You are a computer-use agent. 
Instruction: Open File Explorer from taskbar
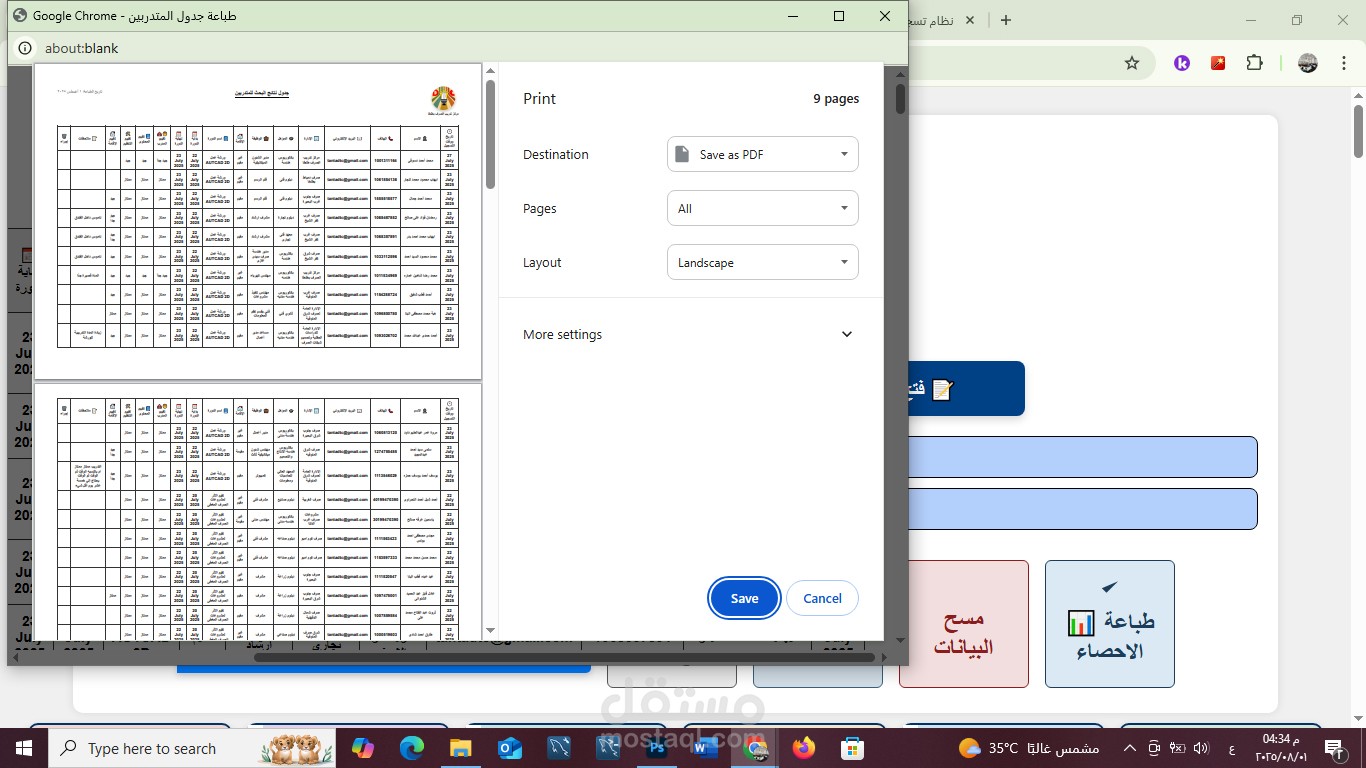460,748
